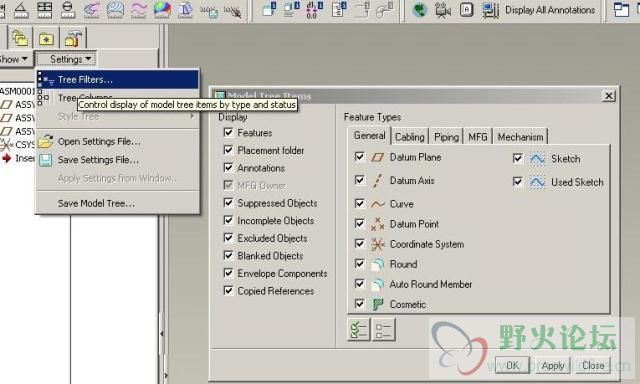Select the red arrow Insert row in model tree
The width and height of the screenshot is (640, 384).
coord(18,158)
